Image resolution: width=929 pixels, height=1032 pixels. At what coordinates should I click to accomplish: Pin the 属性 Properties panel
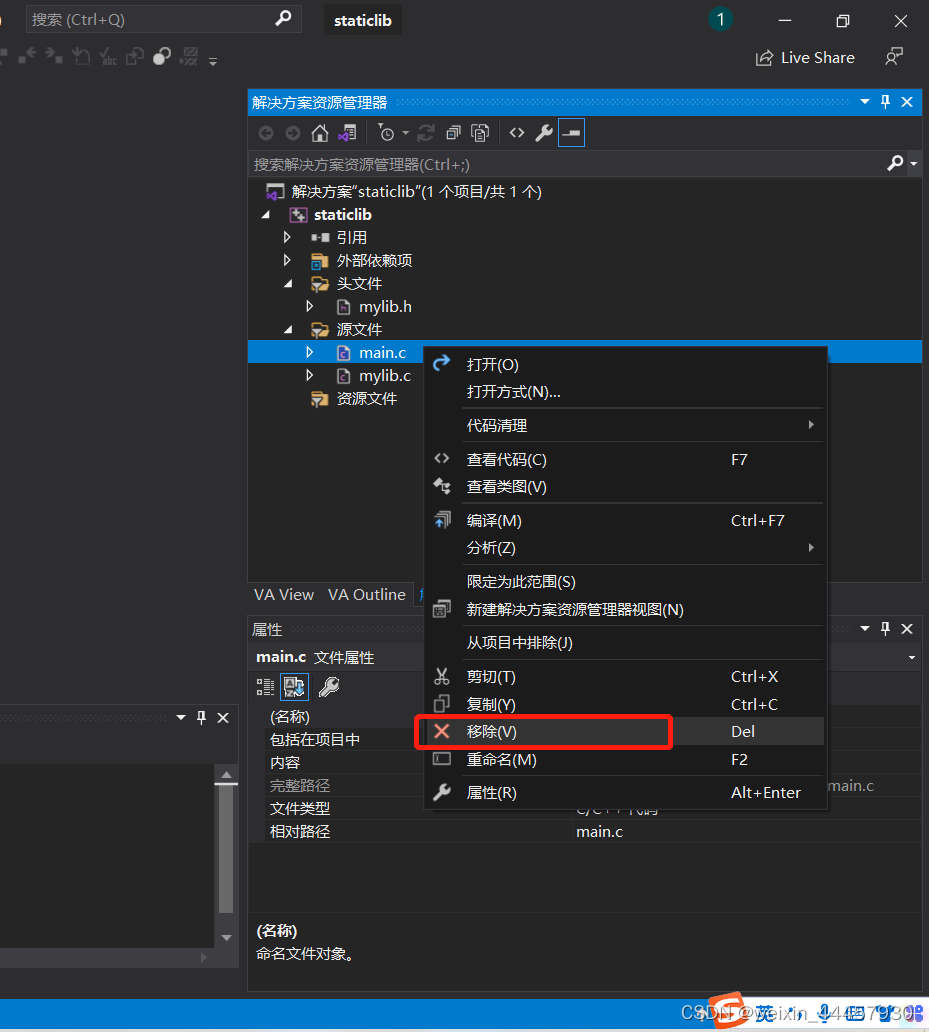(886, 629)
